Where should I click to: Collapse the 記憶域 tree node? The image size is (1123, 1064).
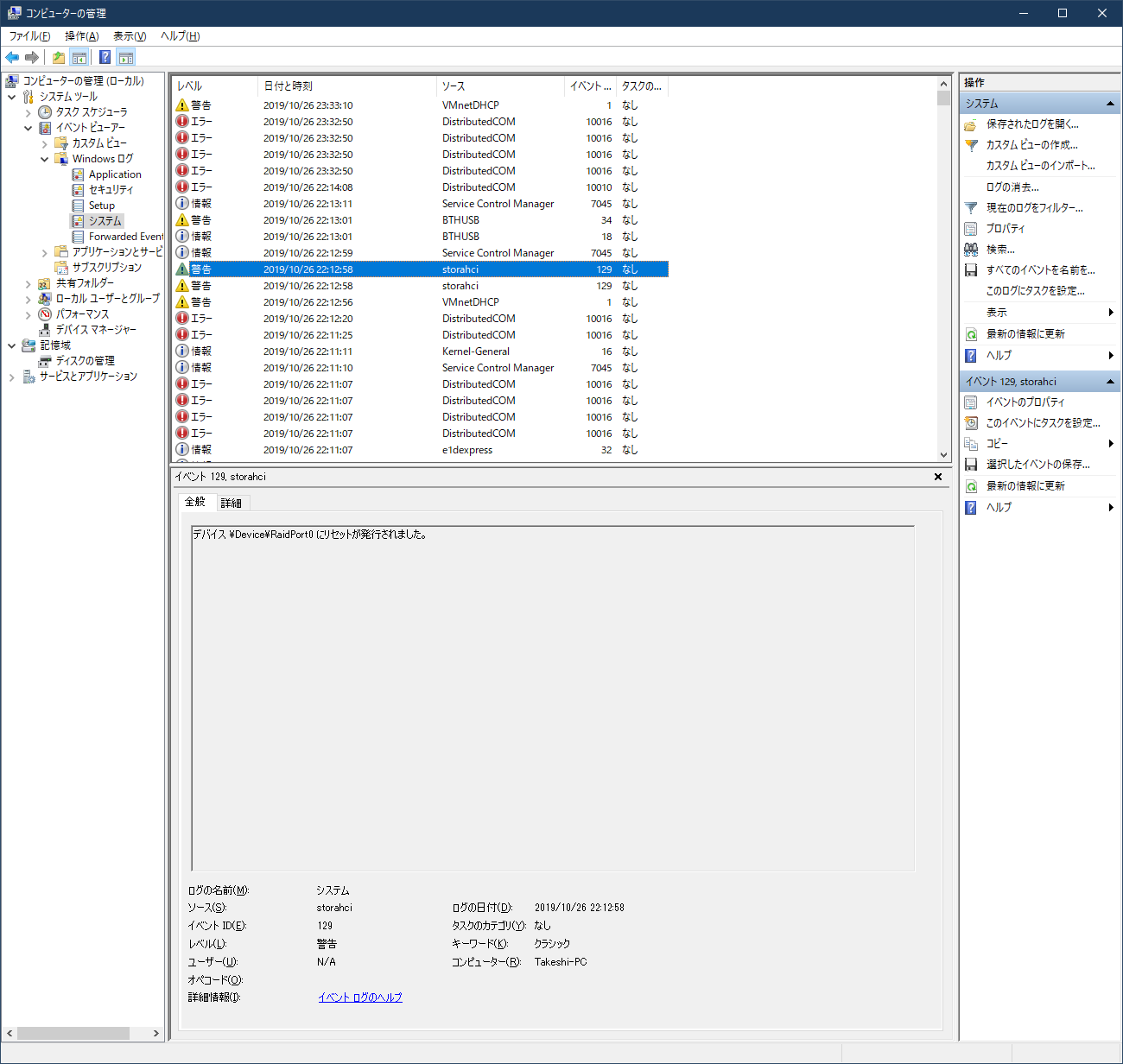pyautogui.click(x=12, y=345)
